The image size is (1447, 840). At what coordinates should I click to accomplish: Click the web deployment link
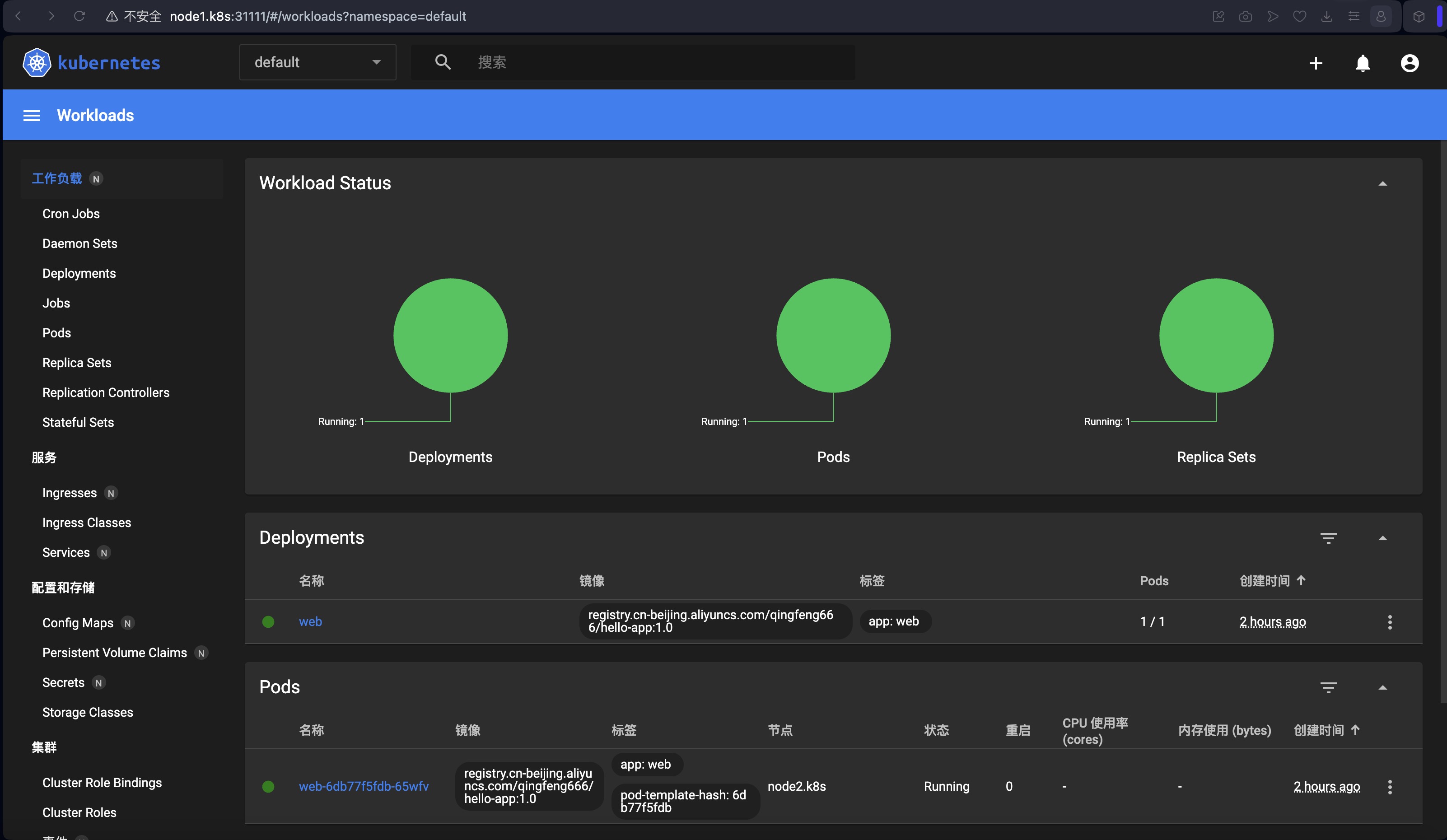(x=310, y=621)
